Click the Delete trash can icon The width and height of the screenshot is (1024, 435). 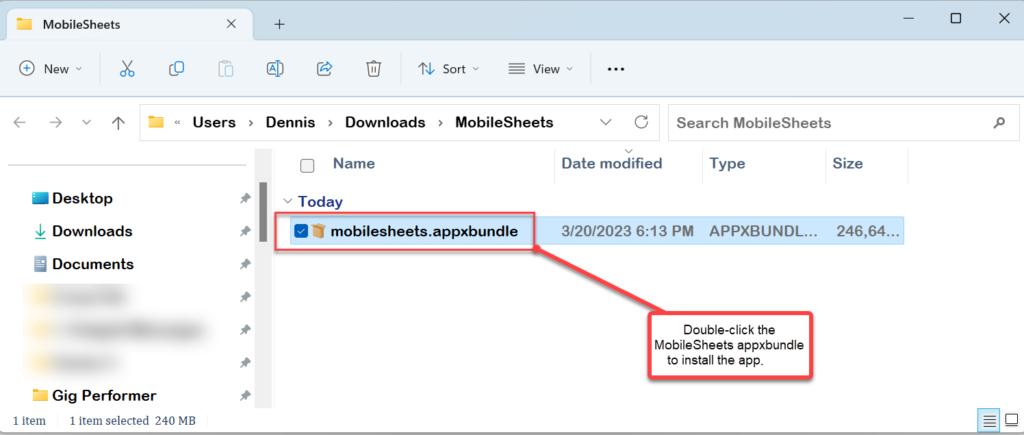click(x=374, y=69)
